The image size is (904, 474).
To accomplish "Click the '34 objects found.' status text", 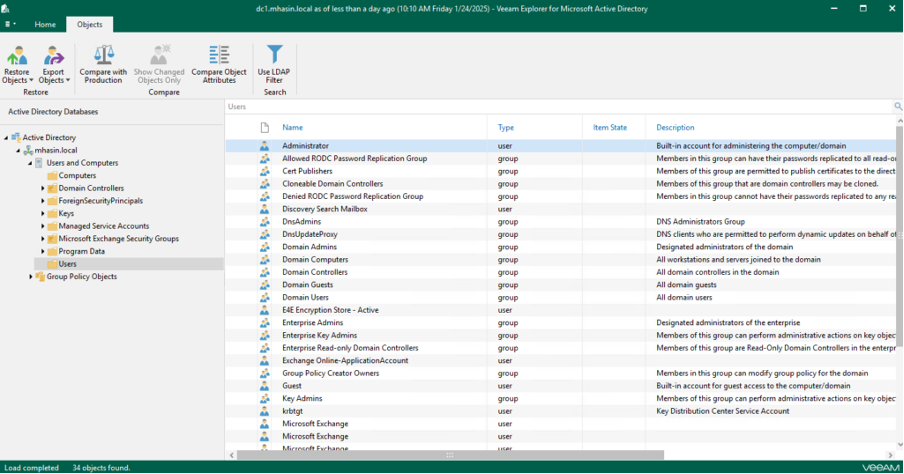I will click(x=101, y=468).
